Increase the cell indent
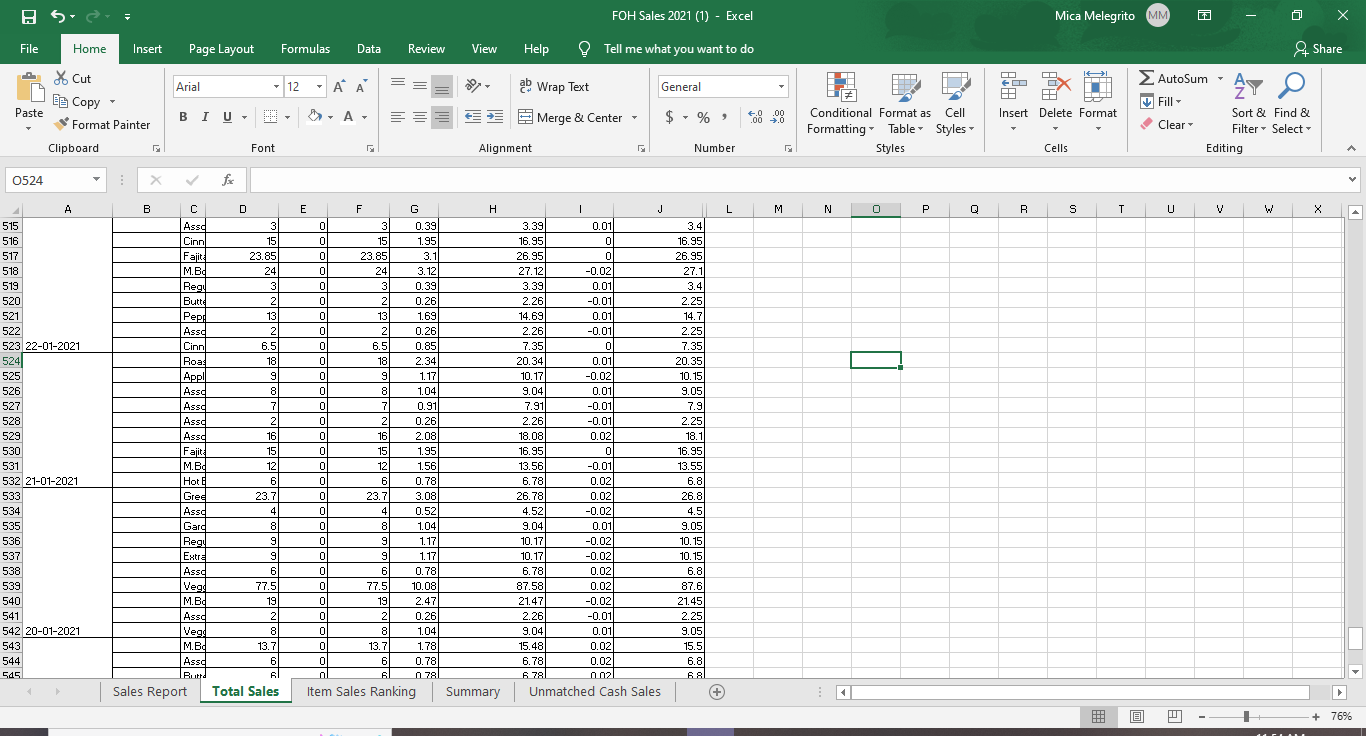Image resolution: width=1366 pixels, height=736 pixels. tap(494, 118)
